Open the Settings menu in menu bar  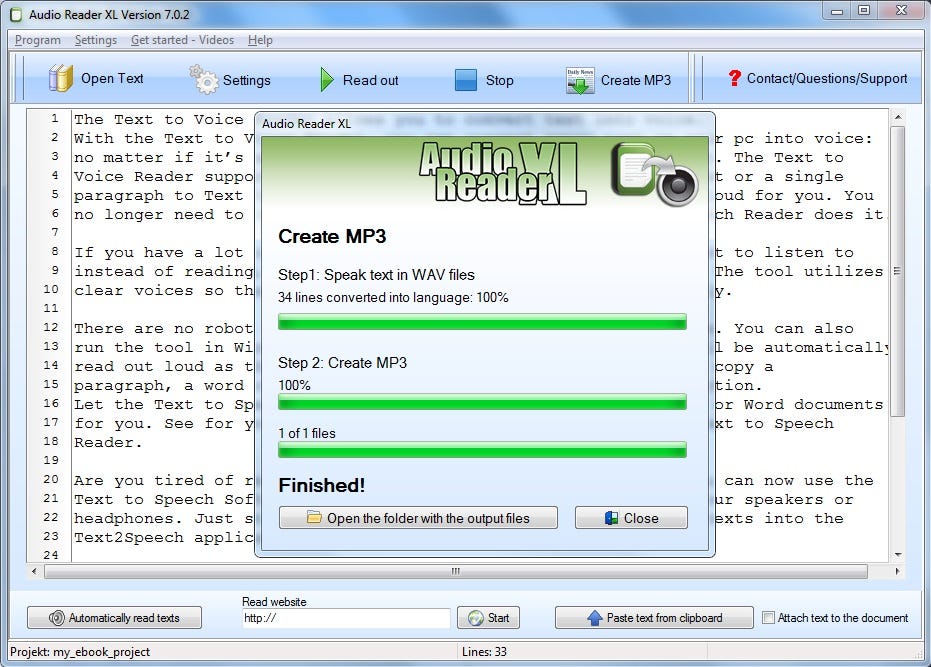pyautogui.click(x=96, y=40)
